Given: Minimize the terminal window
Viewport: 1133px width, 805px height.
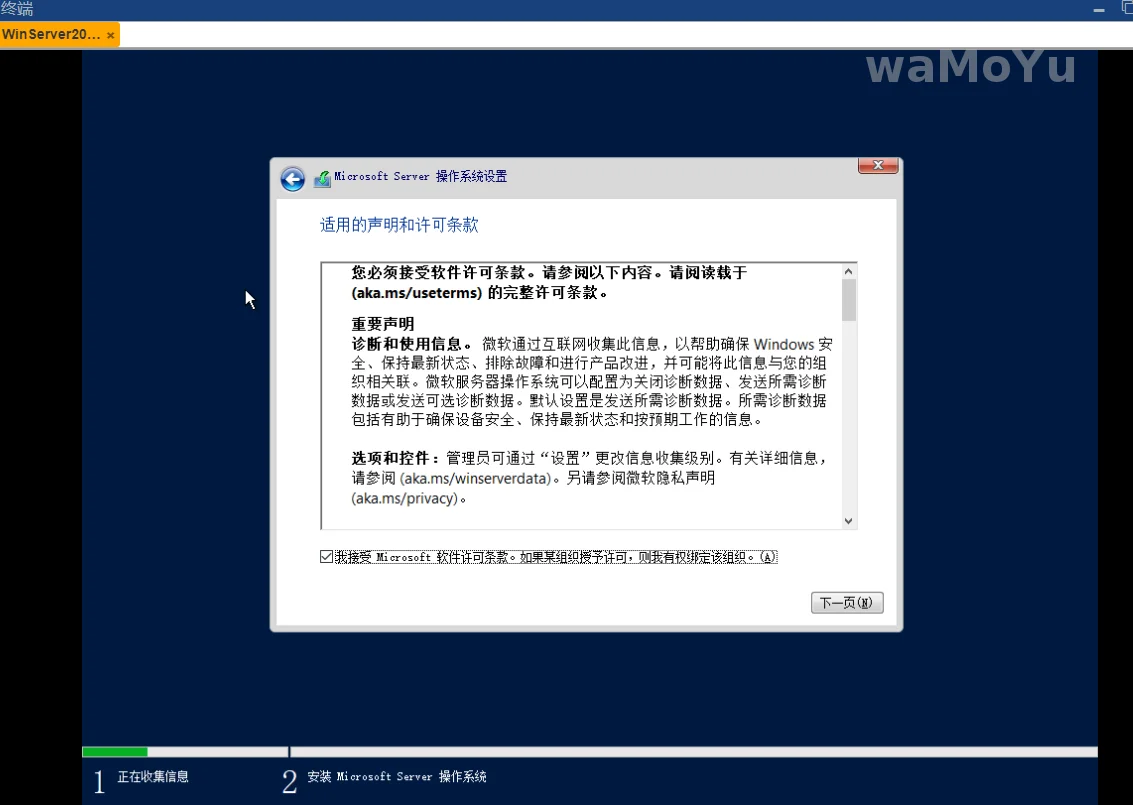Looking at the screenshot, I should tap(1099, 9).
